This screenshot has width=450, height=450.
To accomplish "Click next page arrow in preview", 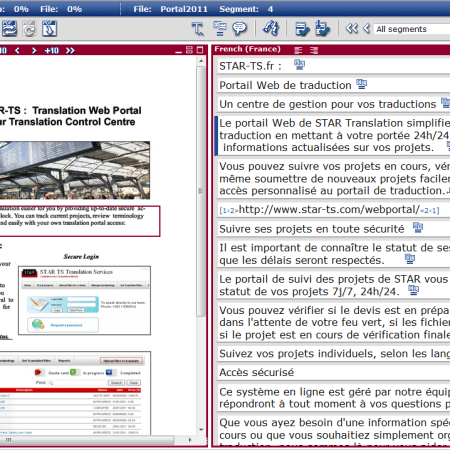I will pyautogui.click(x=34, y=50).
